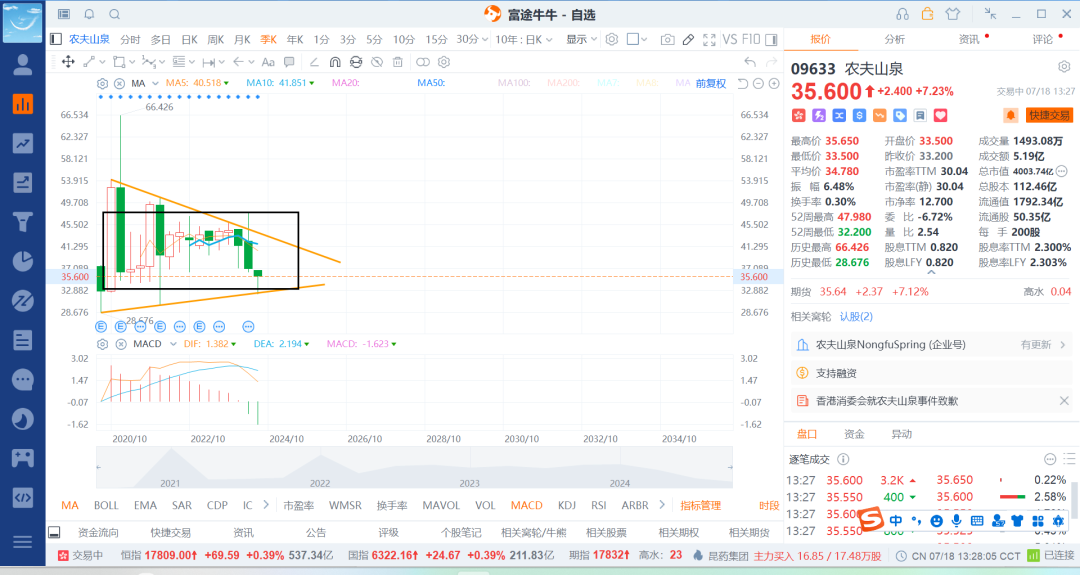Expand more sub indicators arrow after ARBR
Screen dimensions: 1080x575
pyautogui.click(x=662, y=505)
